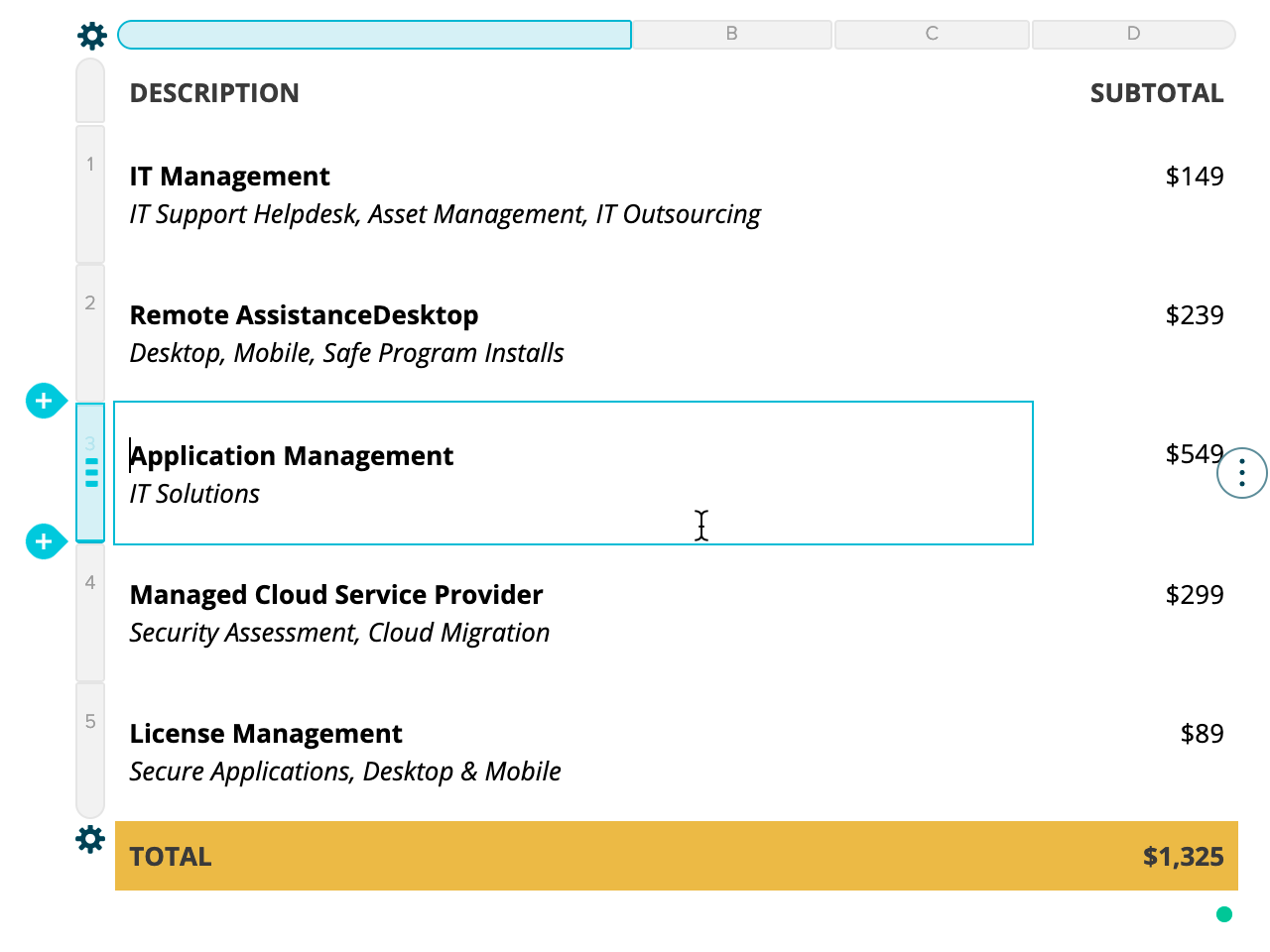This screenshot has width=1270, height=952.
Task: Select row 1 handle
Action: (90, 193)
